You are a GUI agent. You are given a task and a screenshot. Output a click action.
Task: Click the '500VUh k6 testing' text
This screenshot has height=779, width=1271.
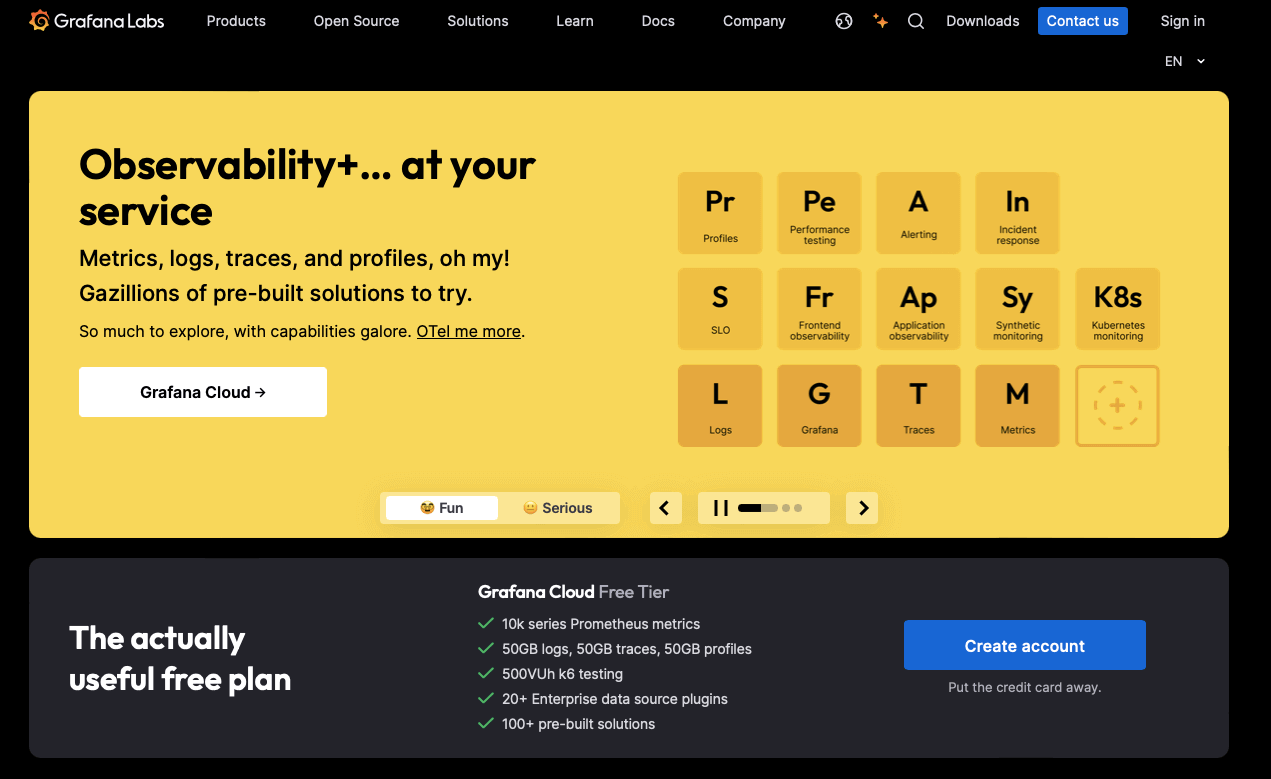(x=562, y=674)
